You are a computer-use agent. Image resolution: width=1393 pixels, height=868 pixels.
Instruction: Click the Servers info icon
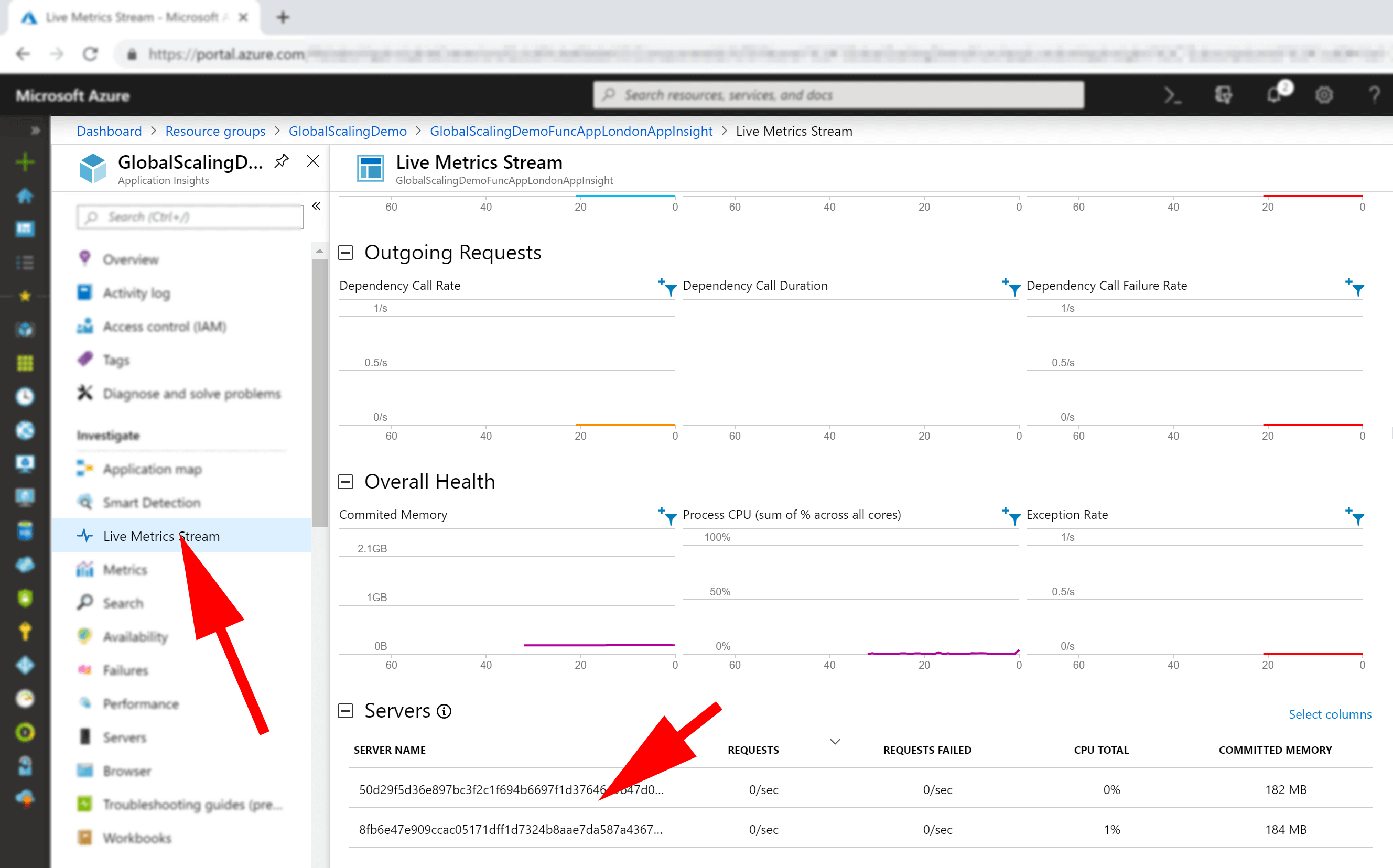[444, 712]
